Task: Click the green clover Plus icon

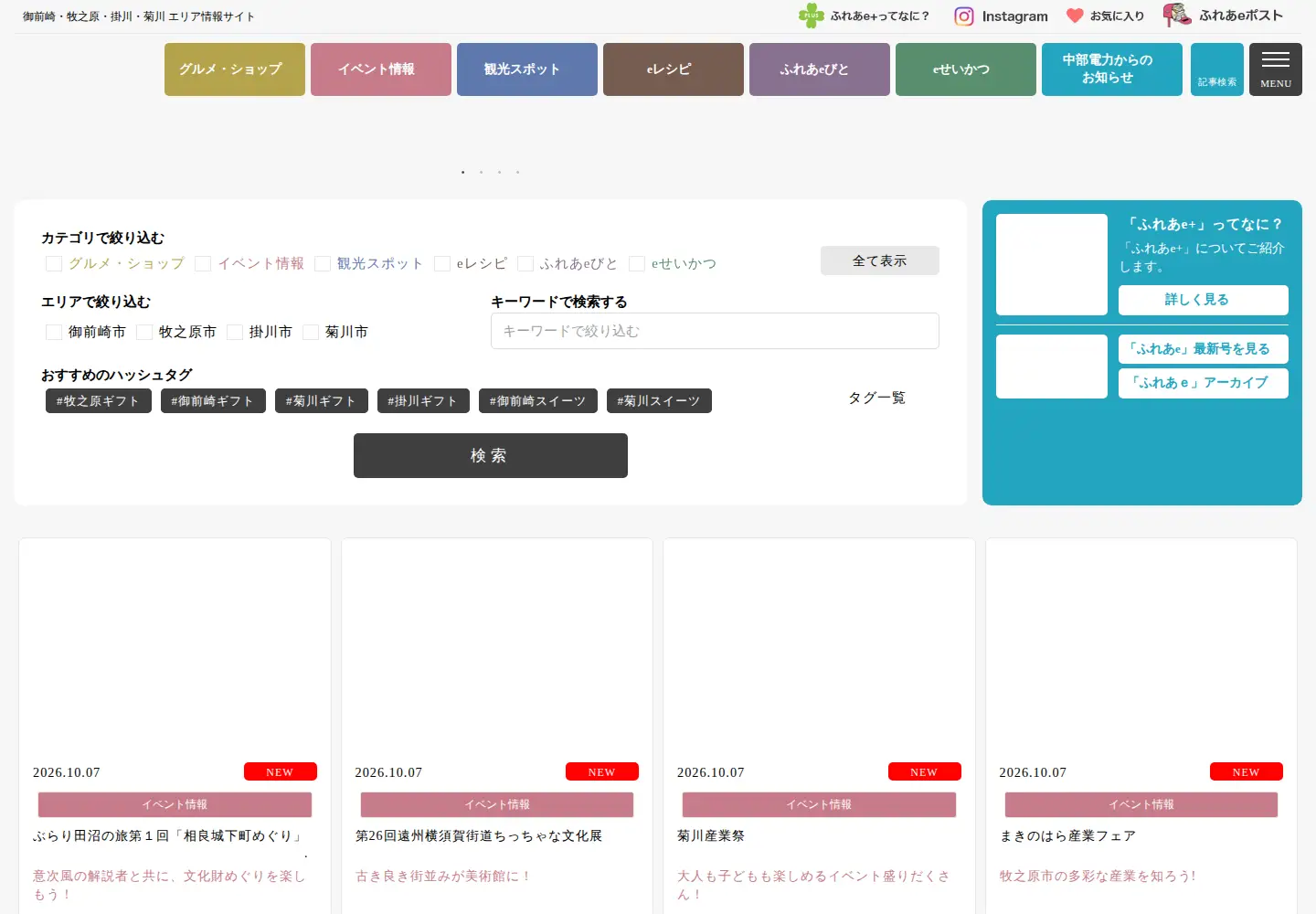Action: [811, 16]
